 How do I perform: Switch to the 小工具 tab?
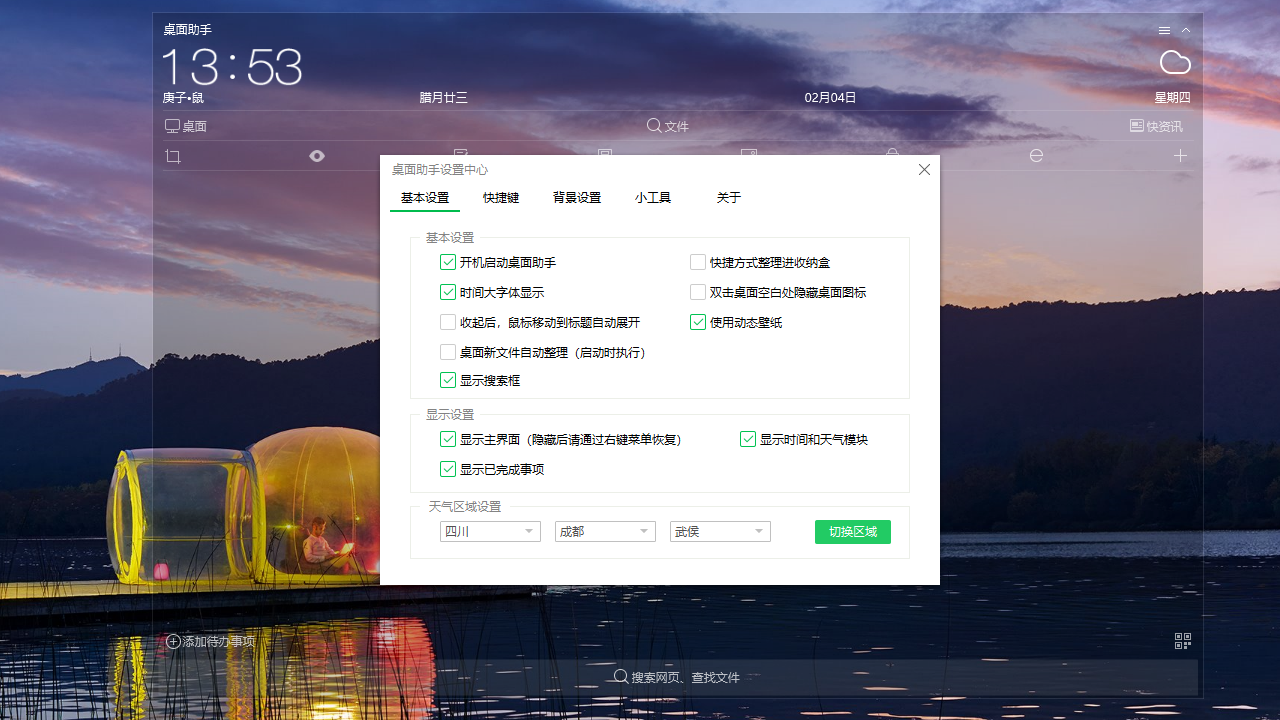[x=653, y=198]
